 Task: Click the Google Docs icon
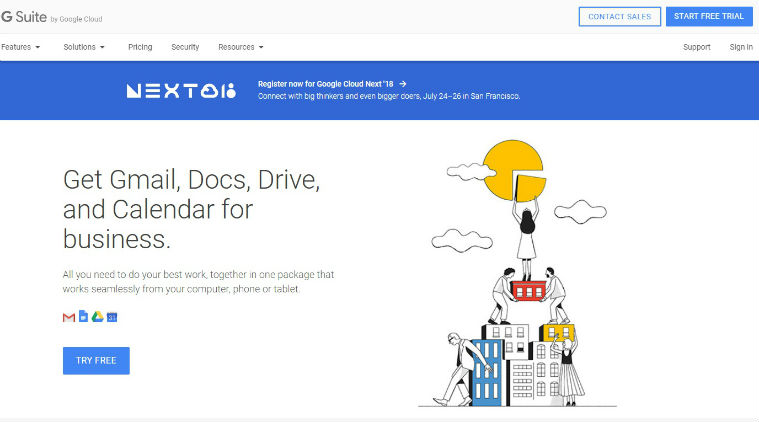click(83, 317)
